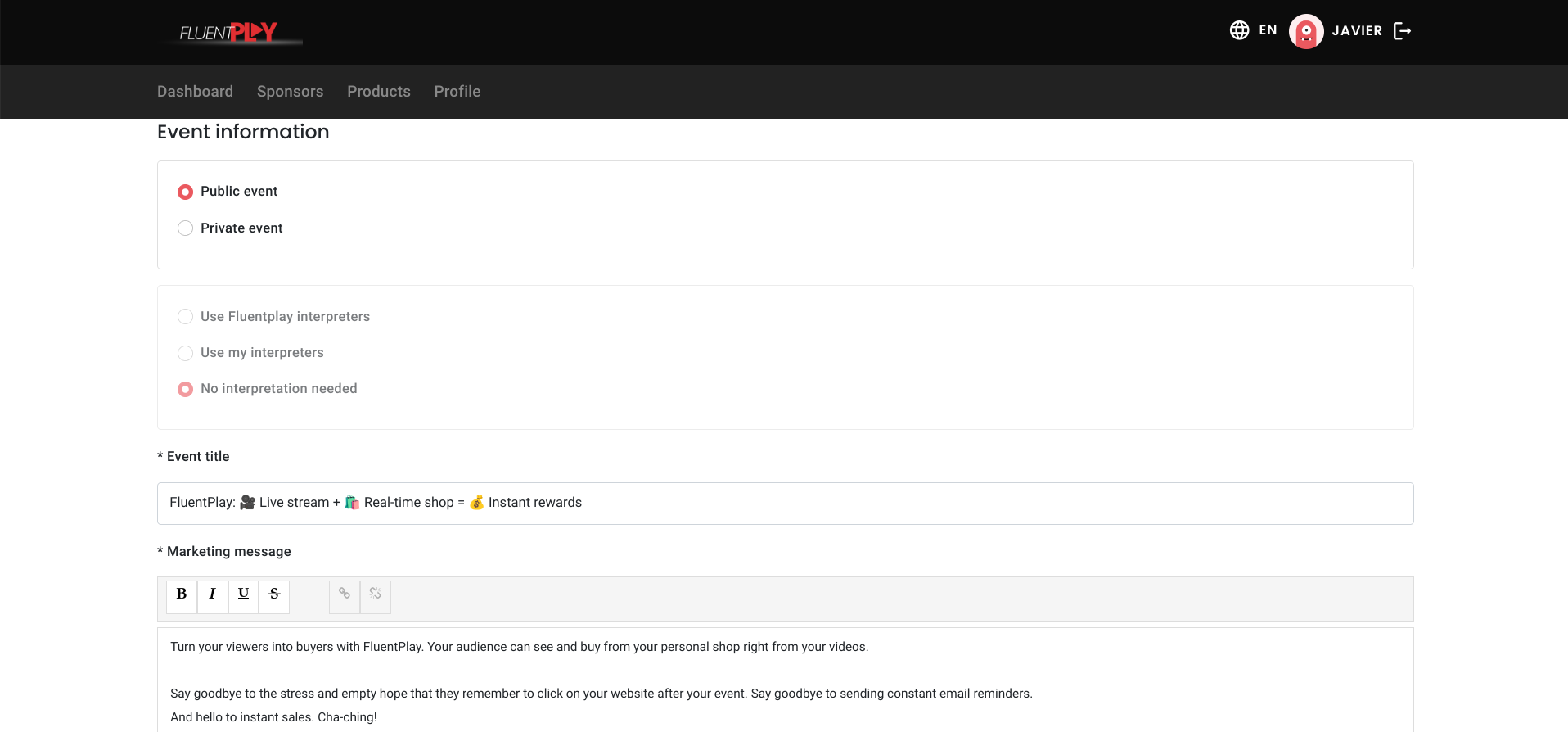Image resolution: width=1568 pixels, height=732 pixels.
Task: Toggle underline formatting
Action: 243,597
